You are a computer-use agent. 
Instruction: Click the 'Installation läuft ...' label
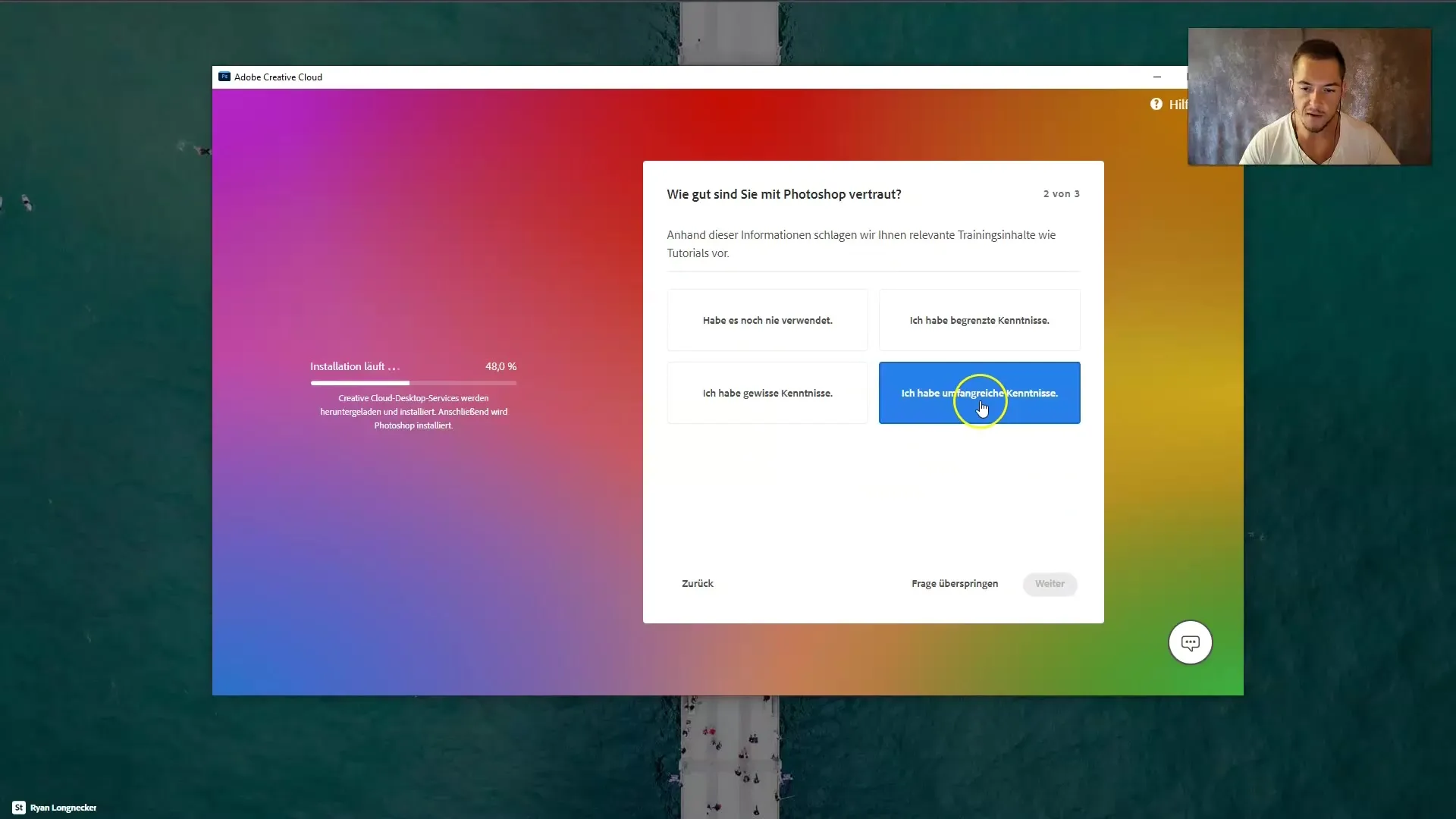point(354,366)
